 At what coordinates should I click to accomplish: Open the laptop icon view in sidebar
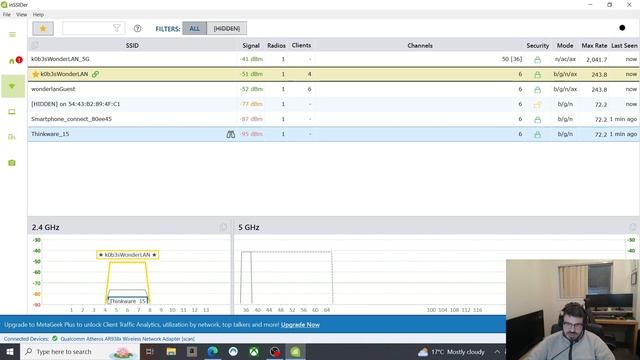click(12, 112)
